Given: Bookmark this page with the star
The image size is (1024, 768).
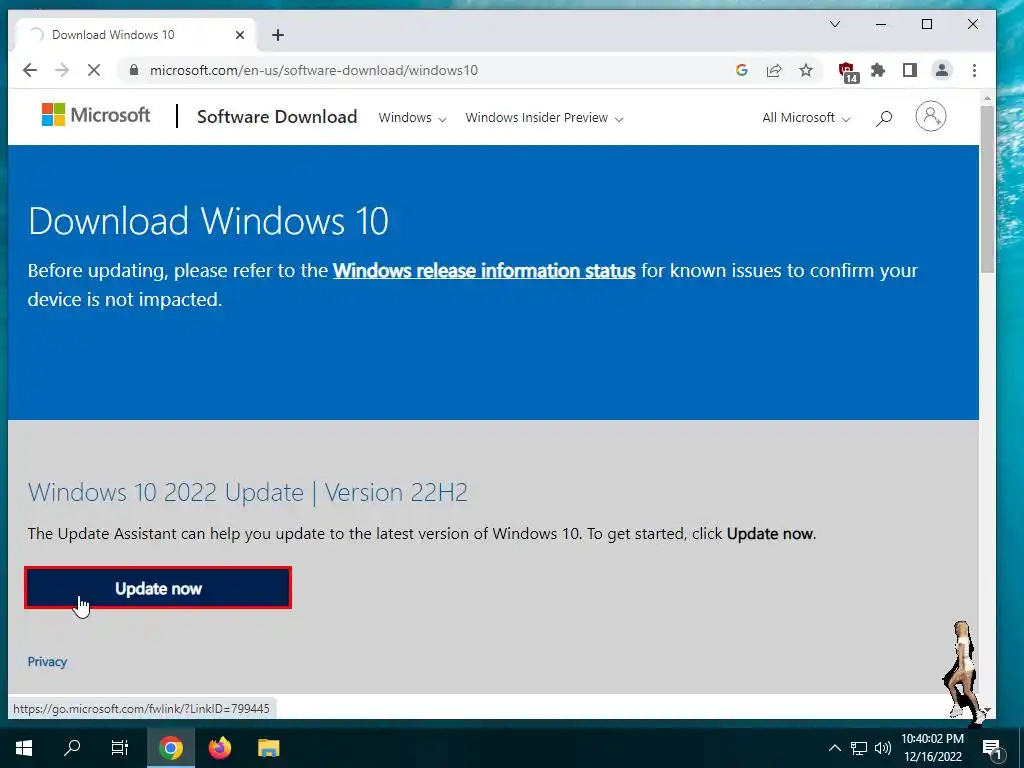Looking at the screenshot, I should (x=806, y=71).
